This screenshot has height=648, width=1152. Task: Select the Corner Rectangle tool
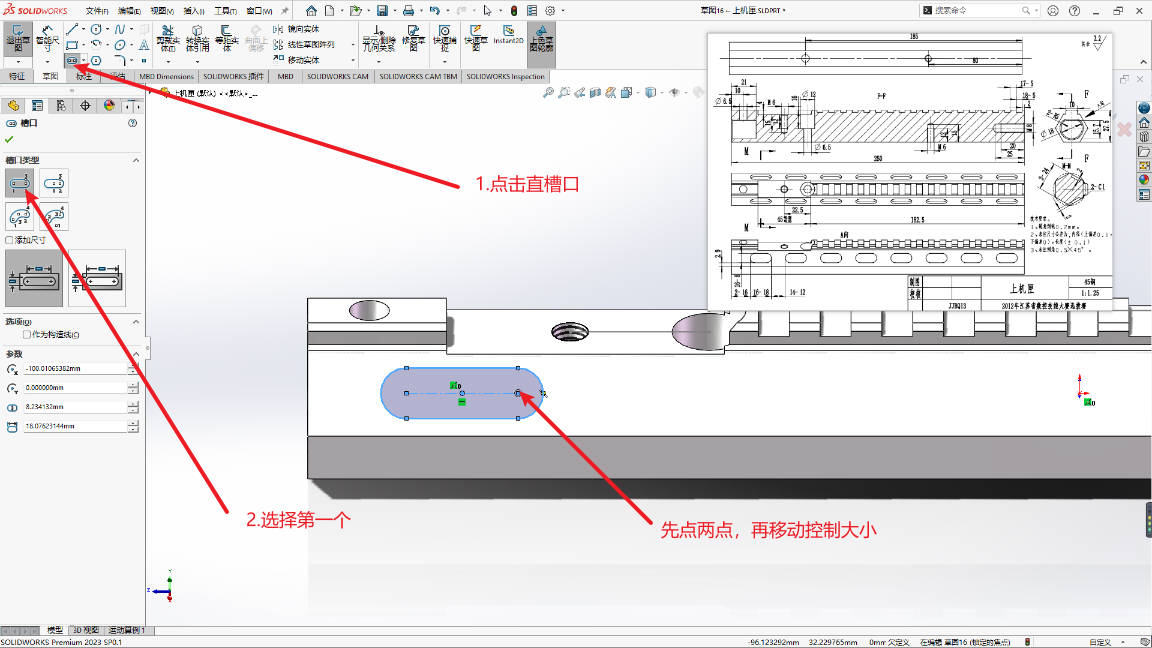(x=72, y=45)
